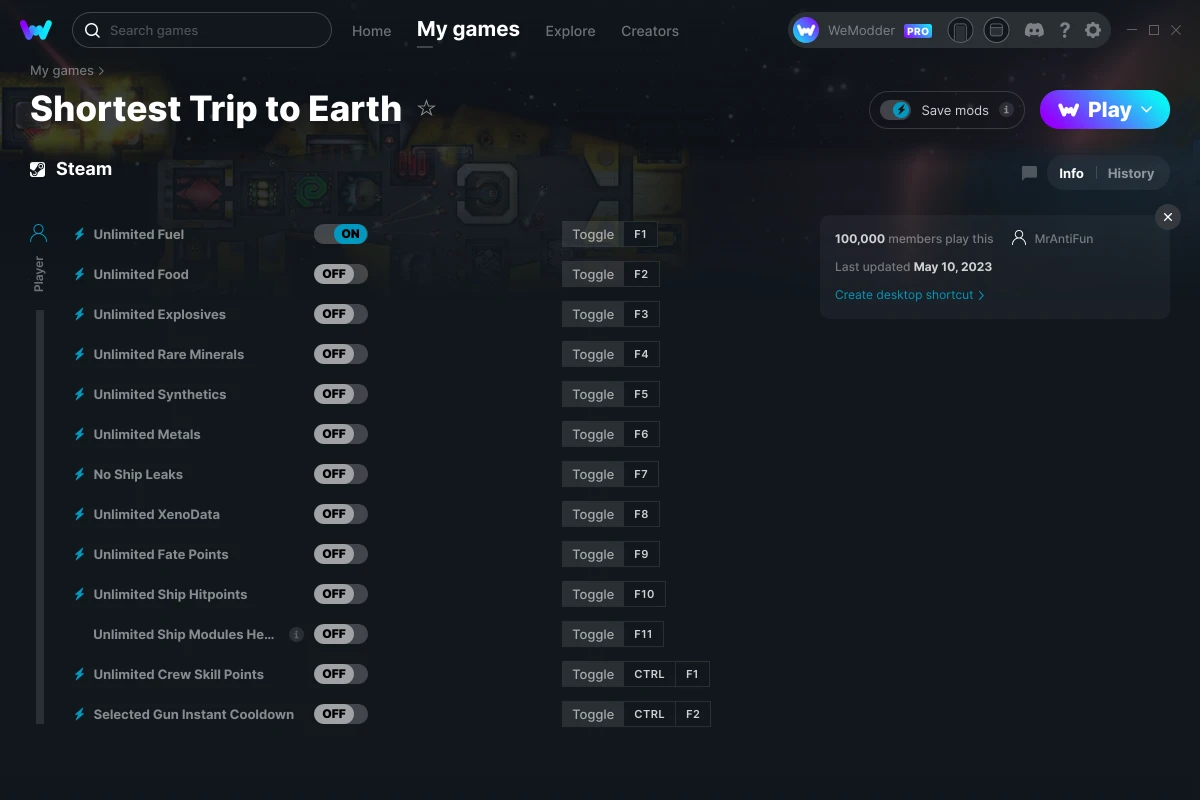
Task: Enable Selected Gun Instant Cooldown toggle
Action: click(341, 714)
